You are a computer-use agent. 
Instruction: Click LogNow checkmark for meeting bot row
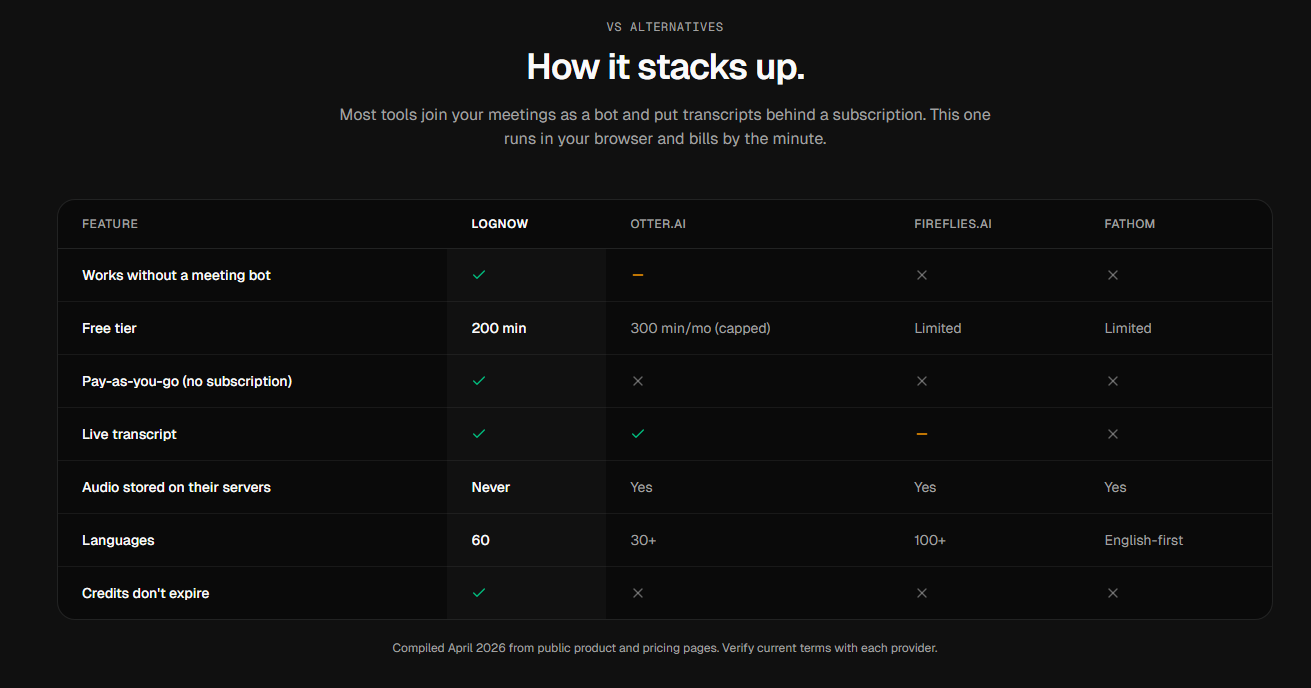[479, 275]
